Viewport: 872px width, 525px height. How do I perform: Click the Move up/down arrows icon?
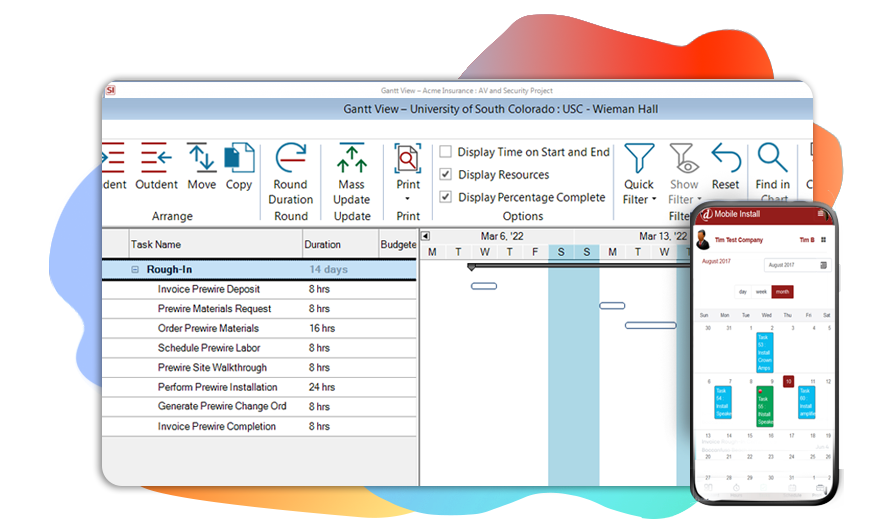pyautogui.click(x=201, y=157)
